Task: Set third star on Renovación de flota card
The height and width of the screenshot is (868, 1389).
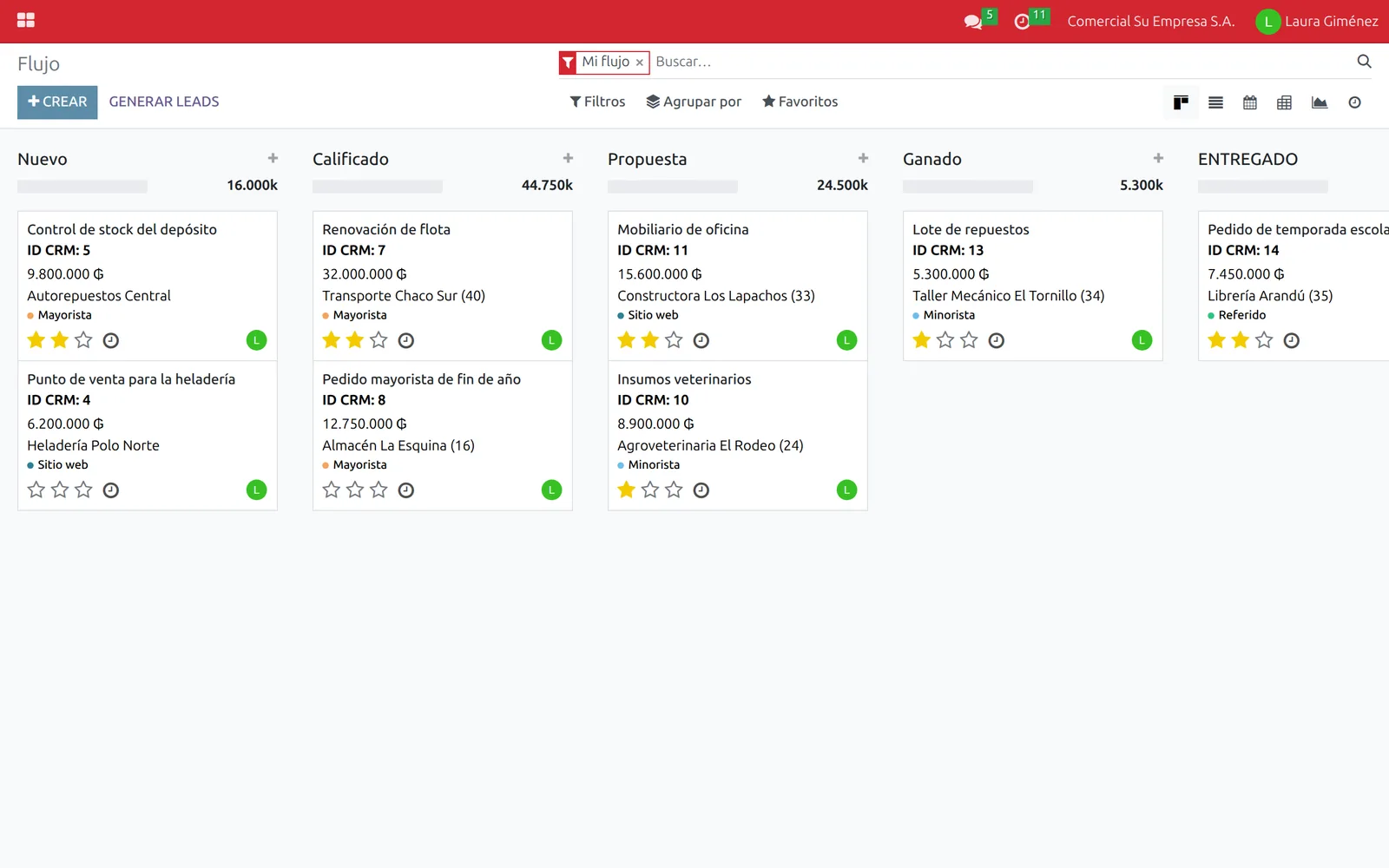Action: [x=379, y=340]
